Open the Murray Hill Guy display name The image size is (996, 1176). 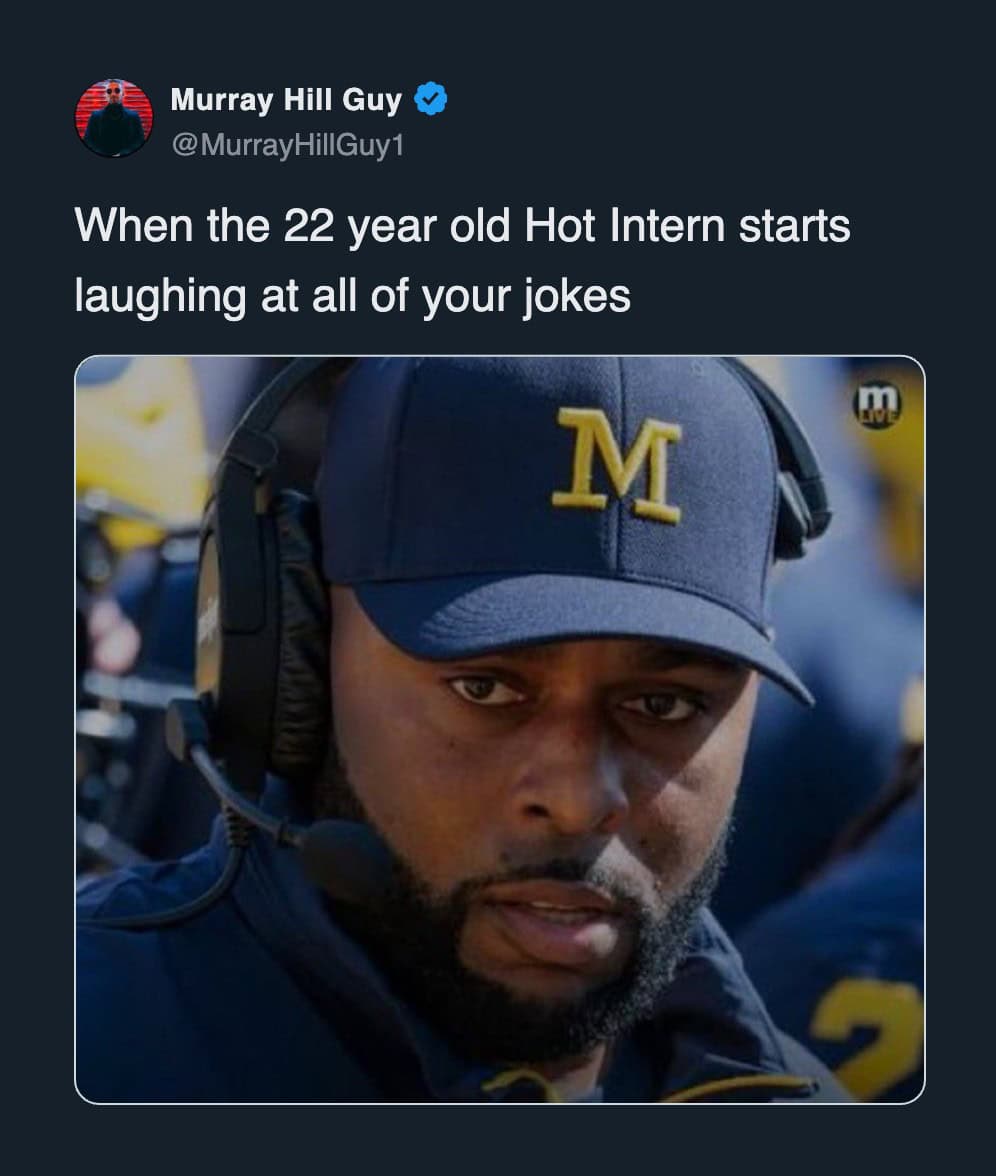[286, 100]
